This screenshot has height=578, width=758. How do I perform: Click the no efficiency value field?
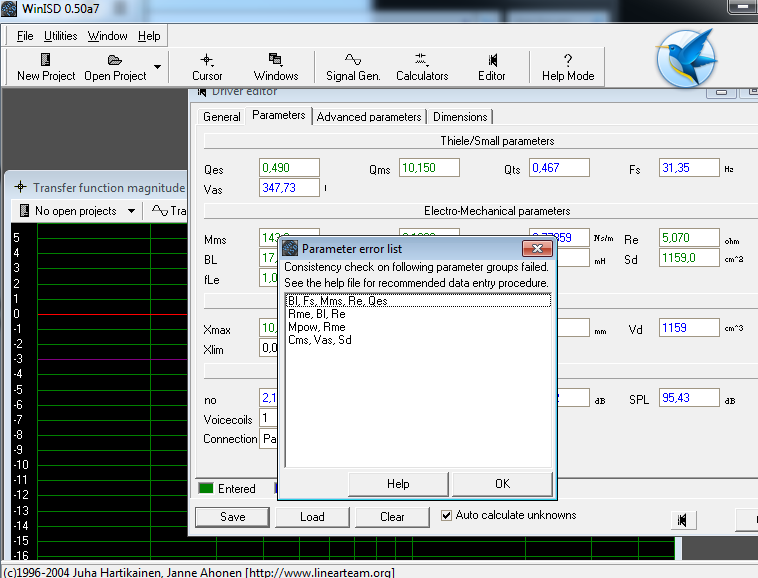coord(269,398)
